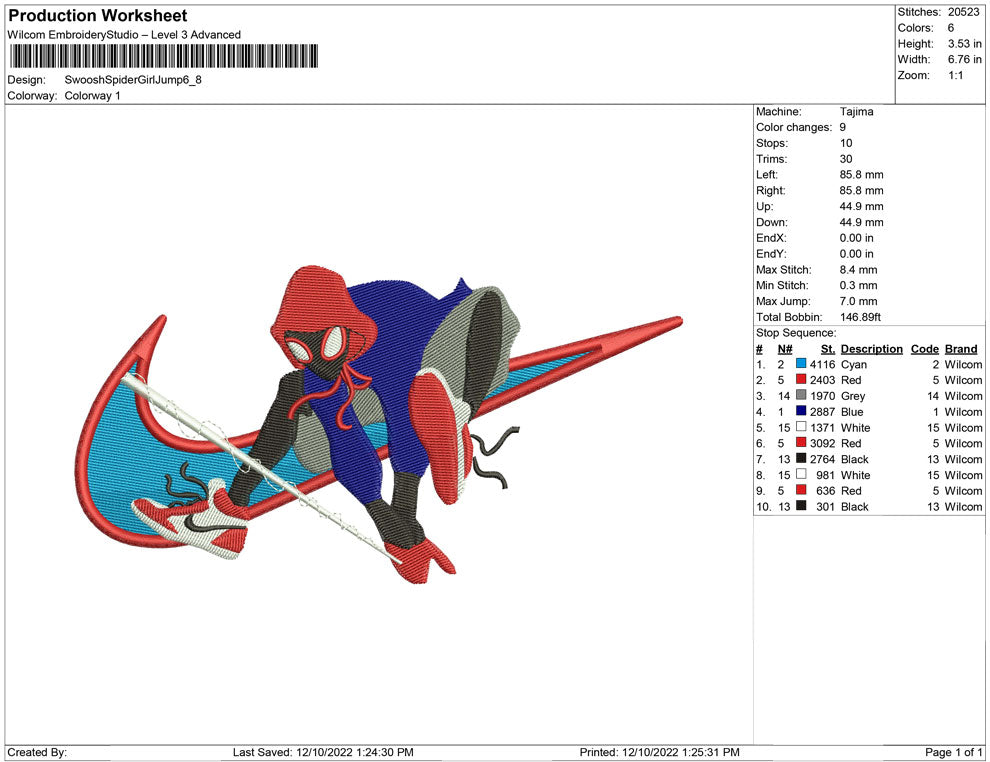Viewport: 990px width, 762px height.
Task: Click the Red swatch for stitch count 2403
Action: pos(801,379)
